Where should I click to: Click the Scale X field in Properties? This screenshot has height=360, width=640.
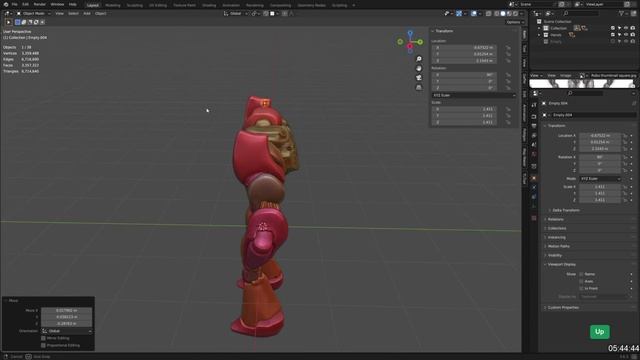[600, 187]
